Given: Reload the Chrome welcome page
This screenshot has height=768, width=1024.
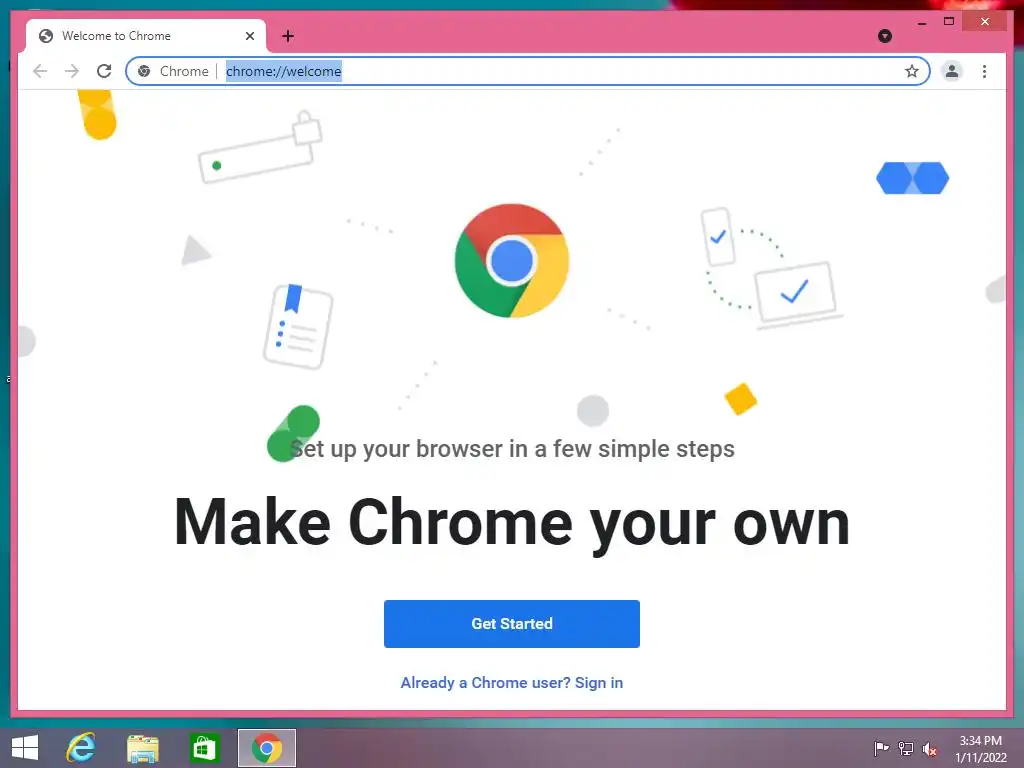Looking at the screenshot, I should click(104, 71).
